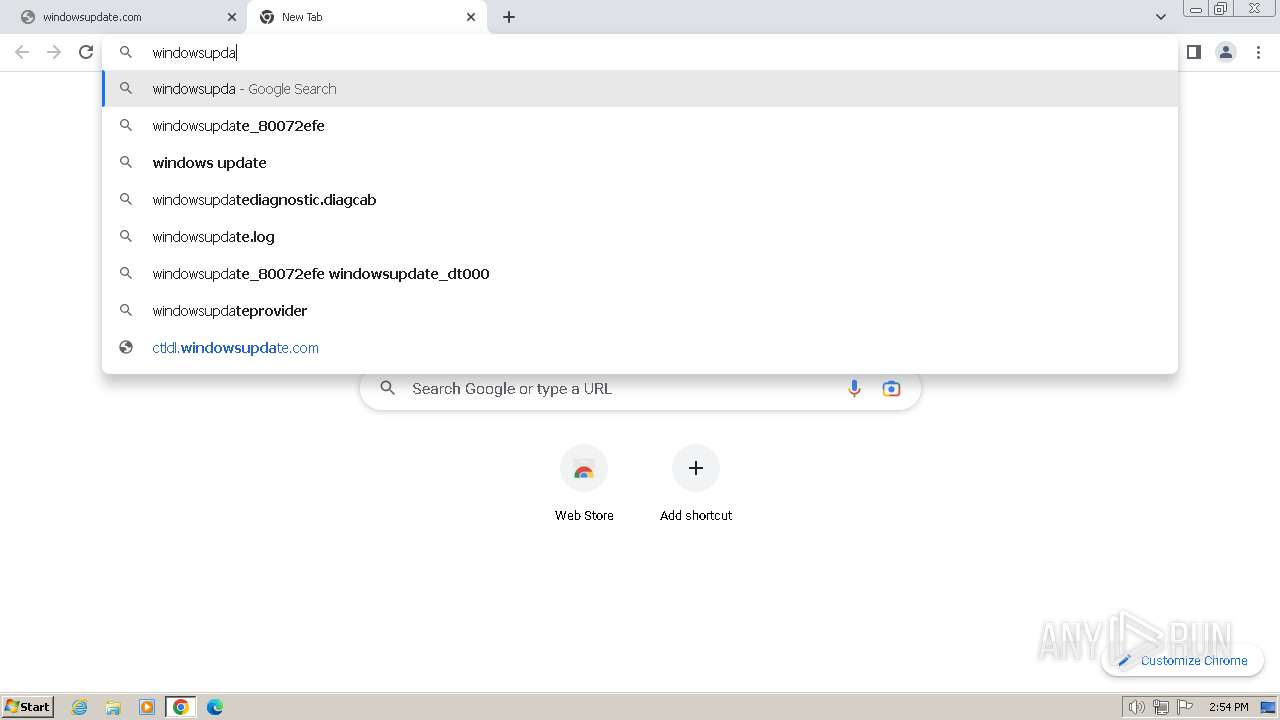
Task: Open Chrome three-dot menu
Action: coord(1258,52)
